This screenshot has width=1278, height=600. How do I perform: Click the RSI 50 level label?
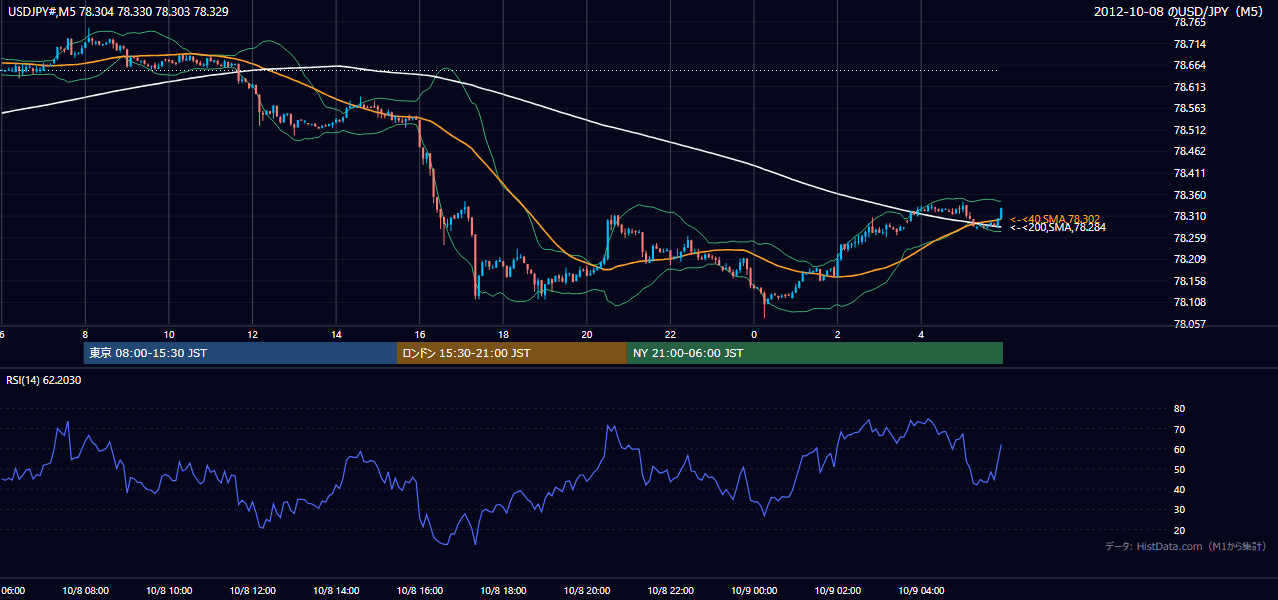pyautogui.click(x=1180, y=470)
